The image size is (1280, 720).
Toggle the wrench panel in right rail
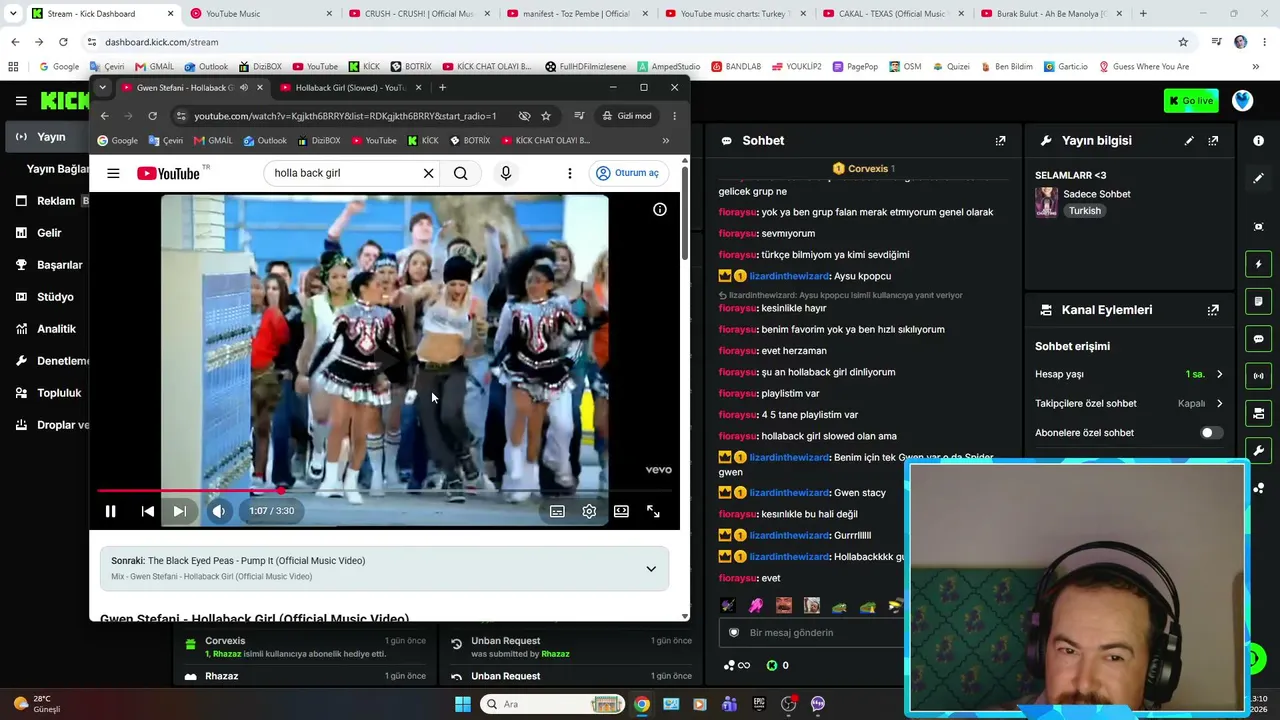[1259, 450]
